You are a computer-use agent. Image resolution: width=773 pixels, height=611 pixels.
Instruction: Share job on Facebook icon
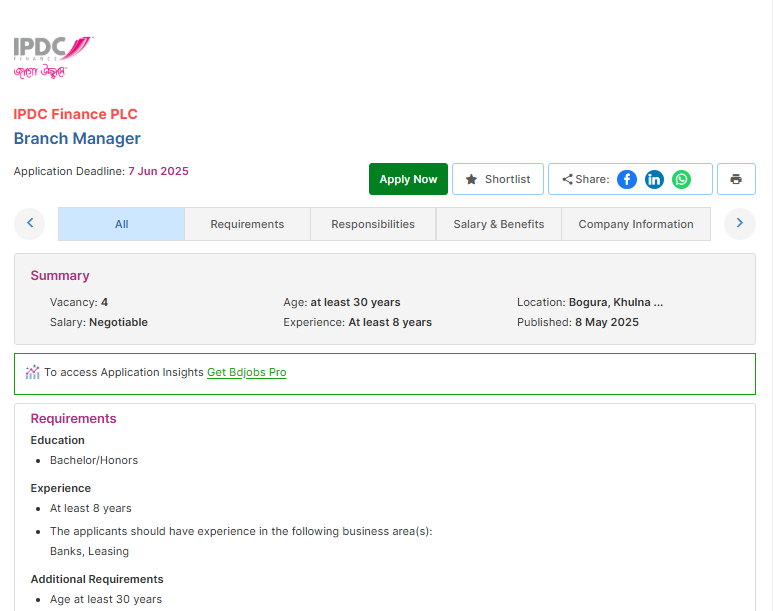coord(627,179)
